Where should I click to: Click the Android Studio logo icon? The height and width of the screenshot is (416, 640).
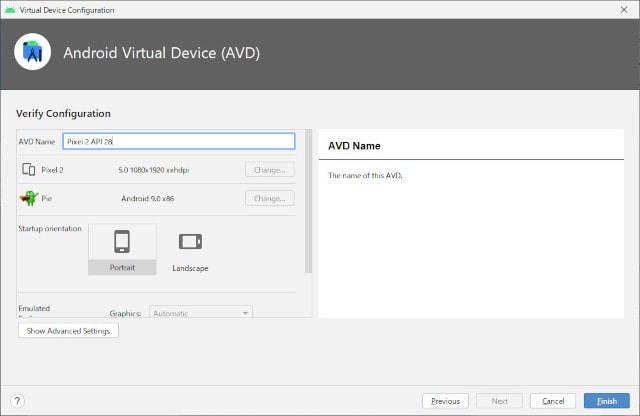(32, 52)
